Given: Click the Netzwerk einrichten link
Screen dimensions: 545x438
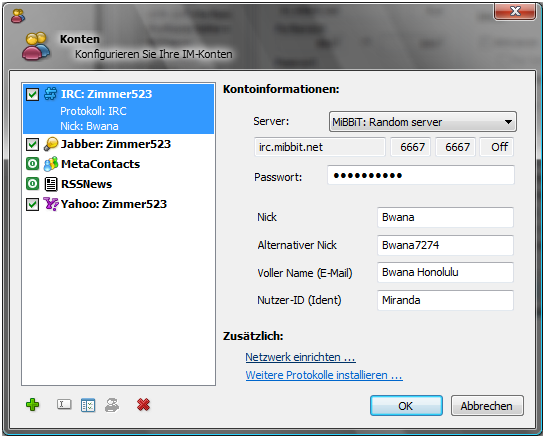Looking at the screenshot, I should [300, 357].
